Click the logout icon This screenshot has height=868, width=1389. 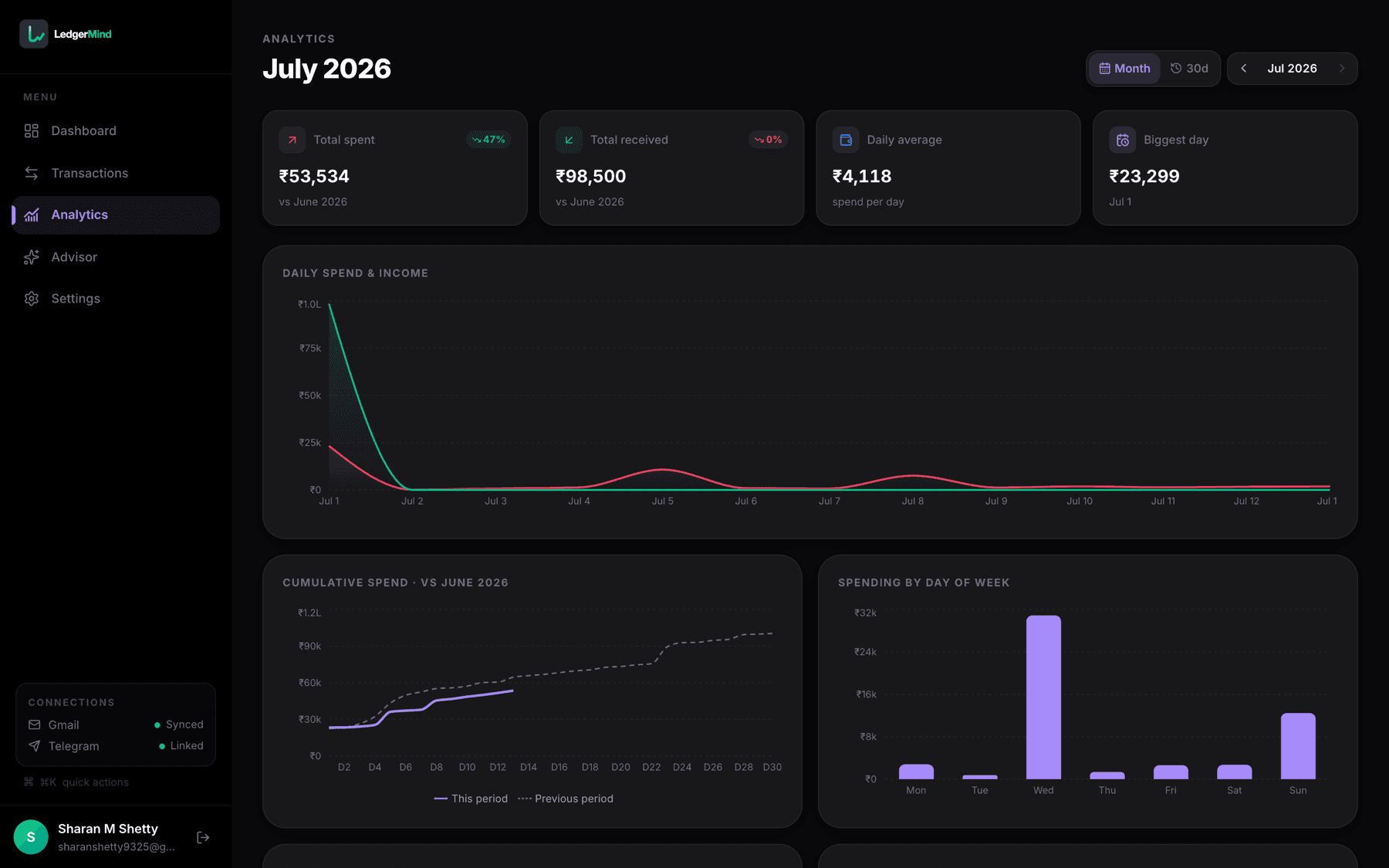[203, 838]
